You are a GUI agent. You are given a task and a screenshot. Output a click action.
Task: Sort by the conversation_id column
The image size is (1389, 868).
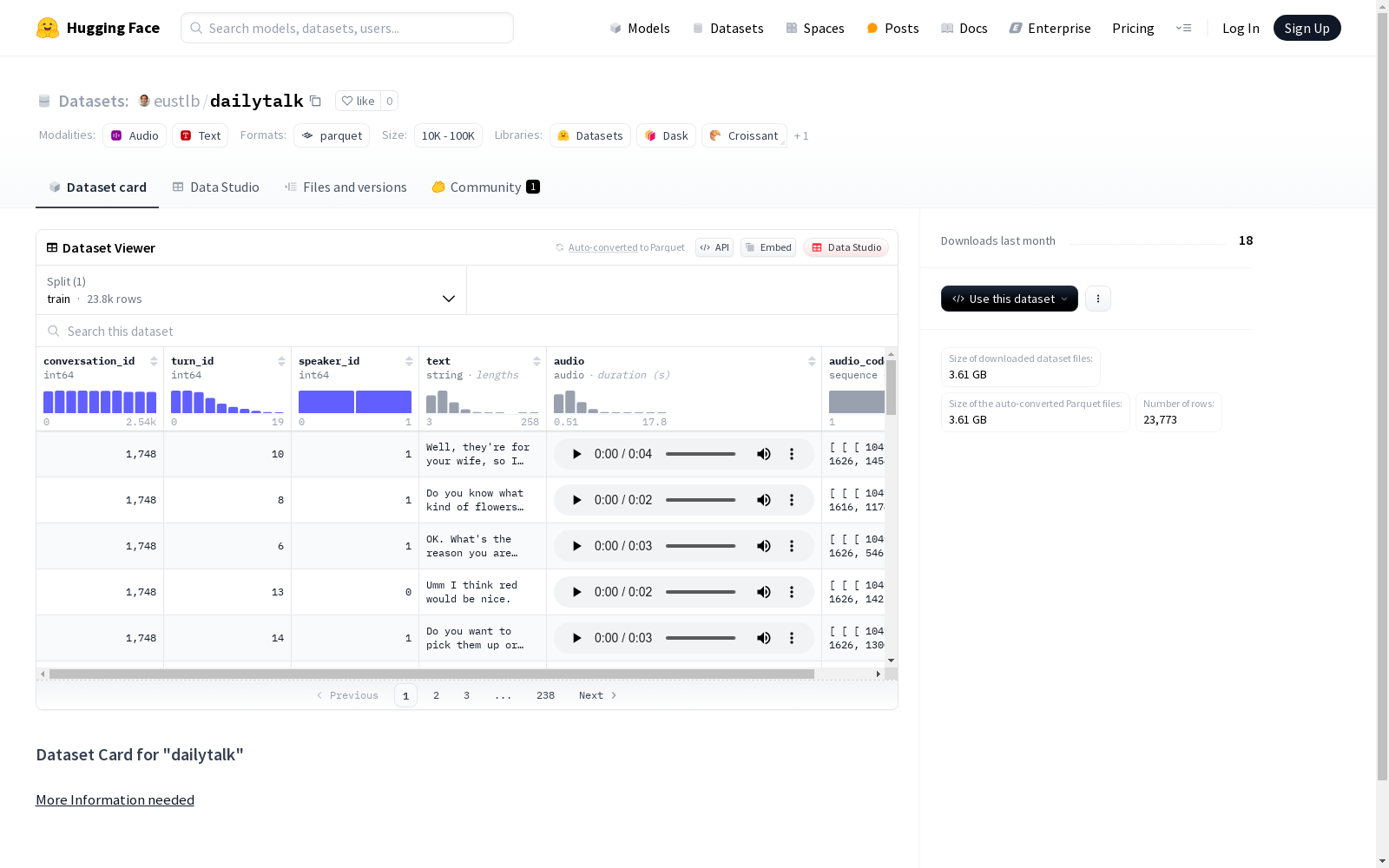(x=154, y=361)
